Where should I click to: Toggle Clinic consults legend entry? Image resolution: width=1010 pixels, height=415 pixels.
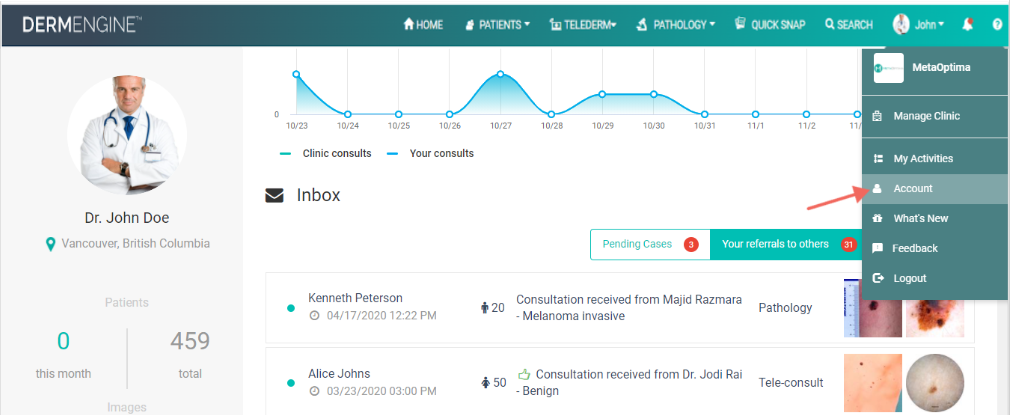pos(325,153)
